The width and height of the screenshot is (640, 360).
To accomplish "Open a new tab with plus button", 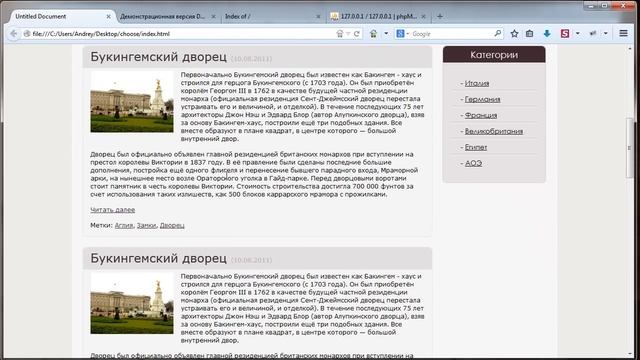I will coord(440,16).
